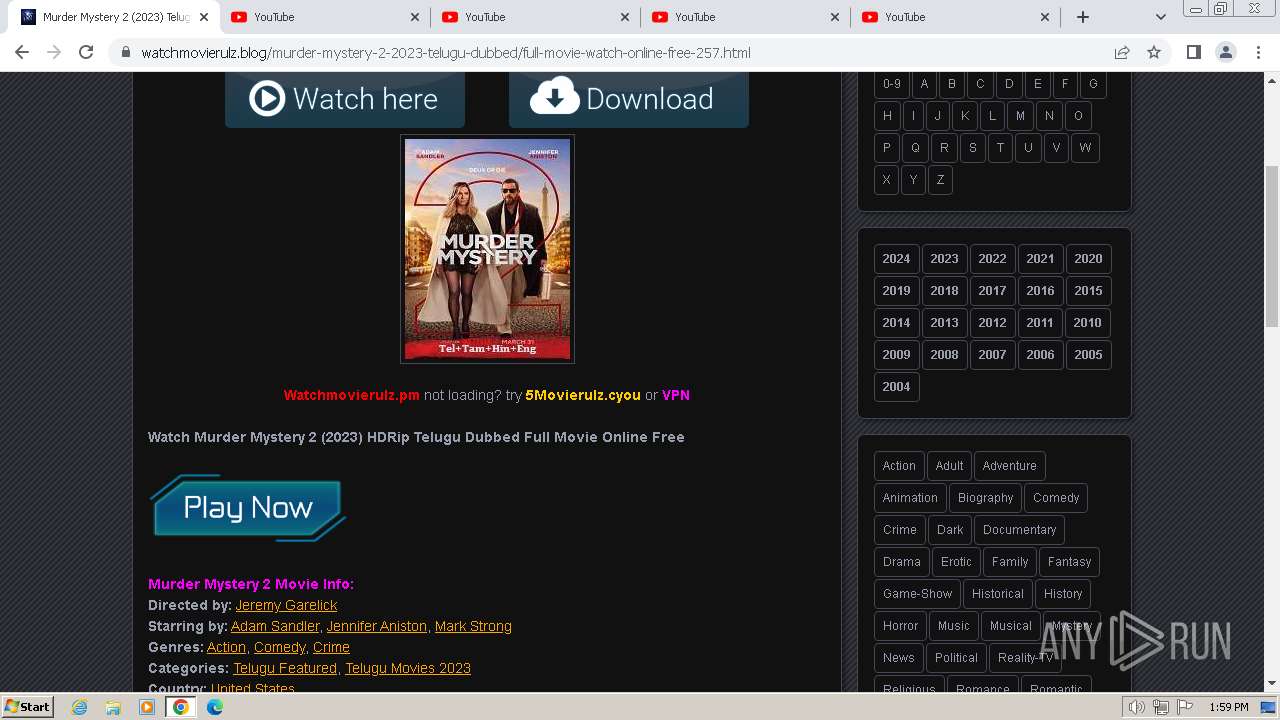Click the taskbar clock showing 1:59 PM
The height and width of the screenshot is (720, 1280).
[1228, 707]
